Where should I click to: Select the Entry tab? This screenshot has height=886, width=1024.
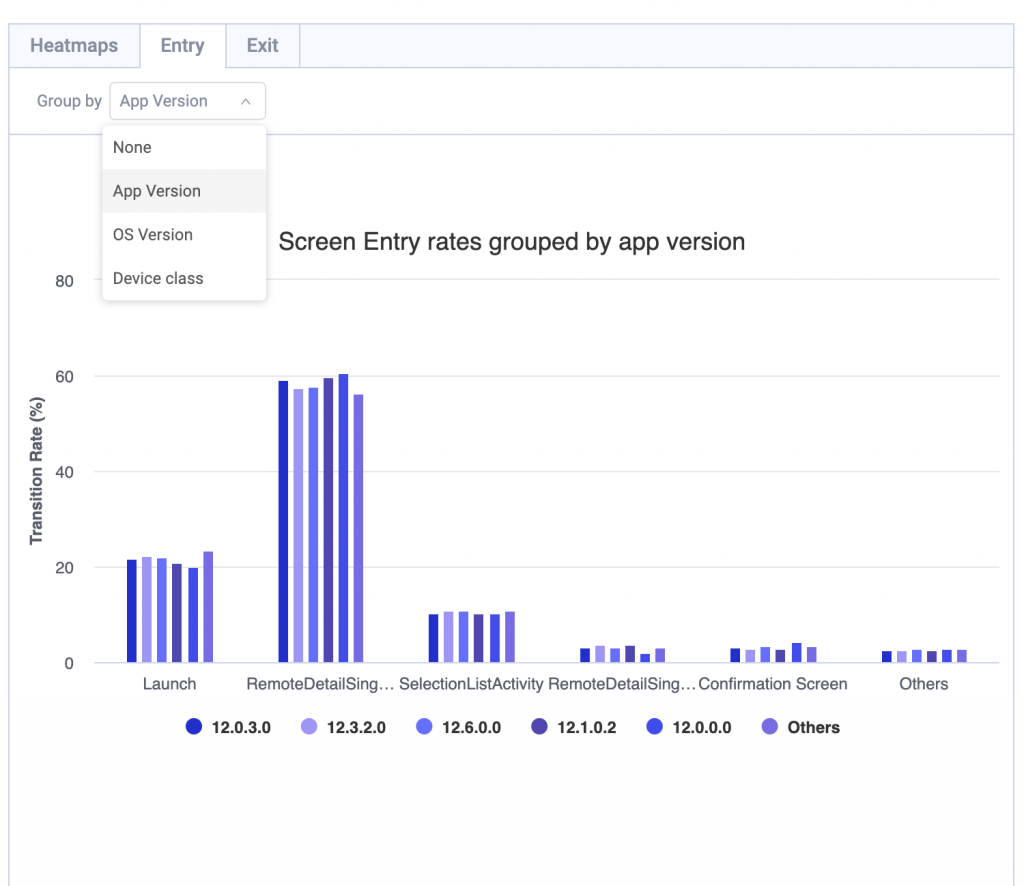[x=183, y=46]
